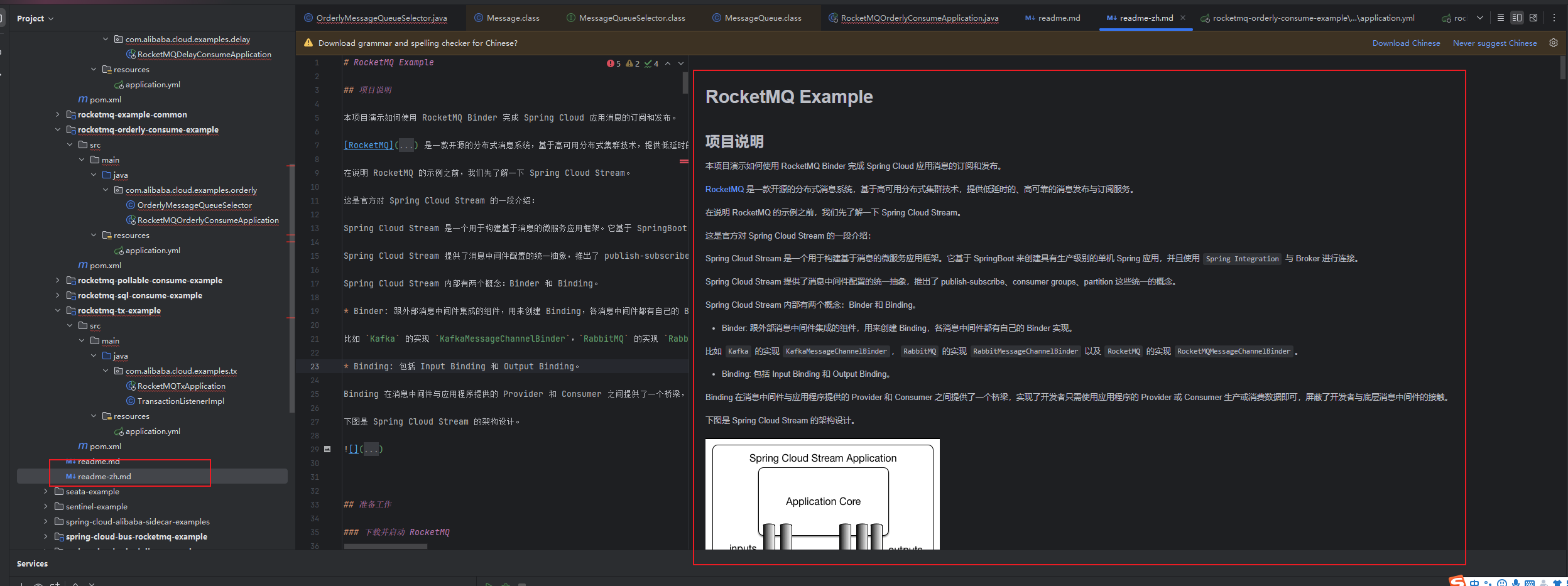Open application.yml under orderly example resources
The width and height of the screenshot is (1568, 586).
point(152,250)
